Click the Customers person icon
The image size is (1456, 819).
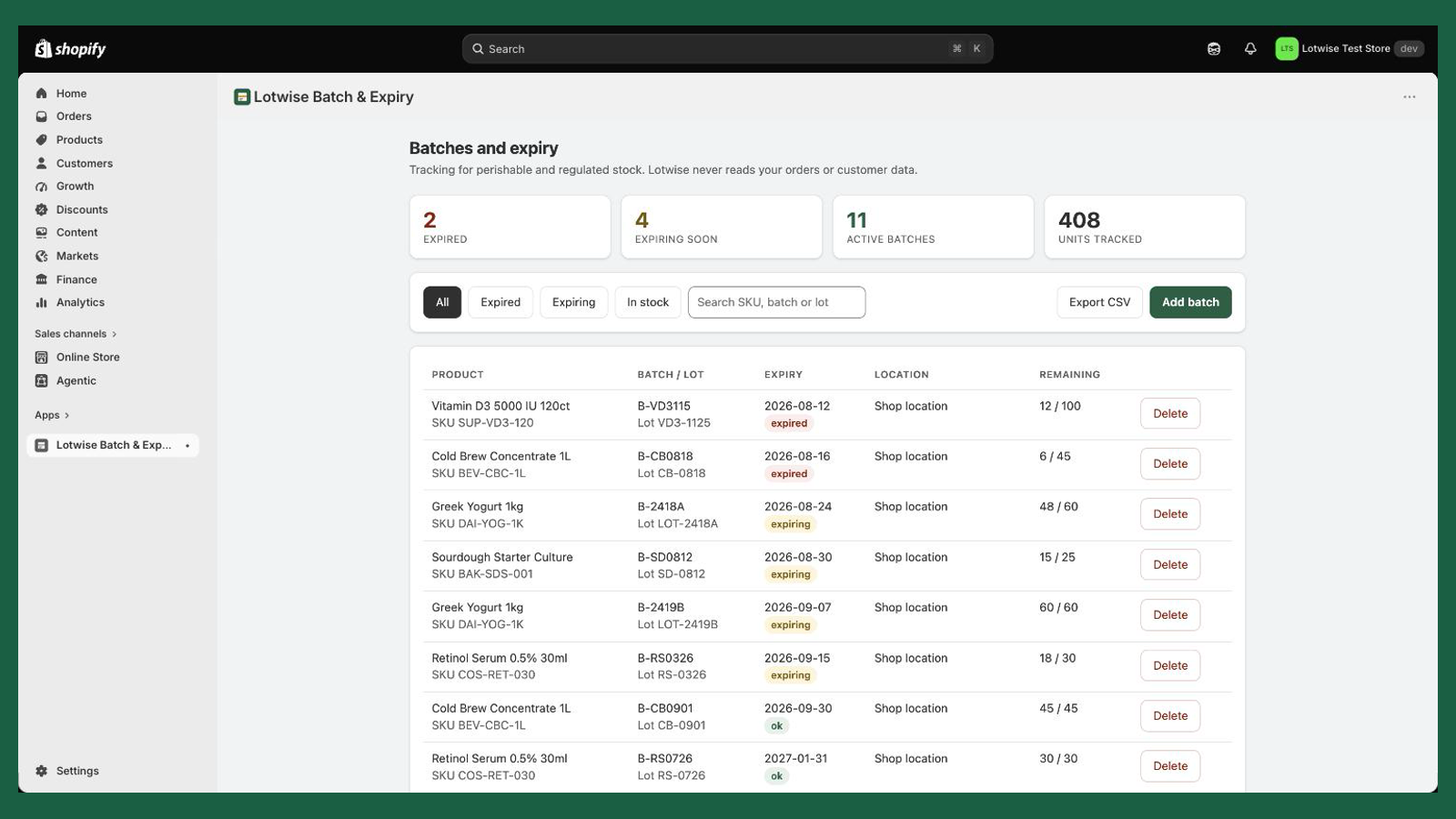tap(41, 164)
